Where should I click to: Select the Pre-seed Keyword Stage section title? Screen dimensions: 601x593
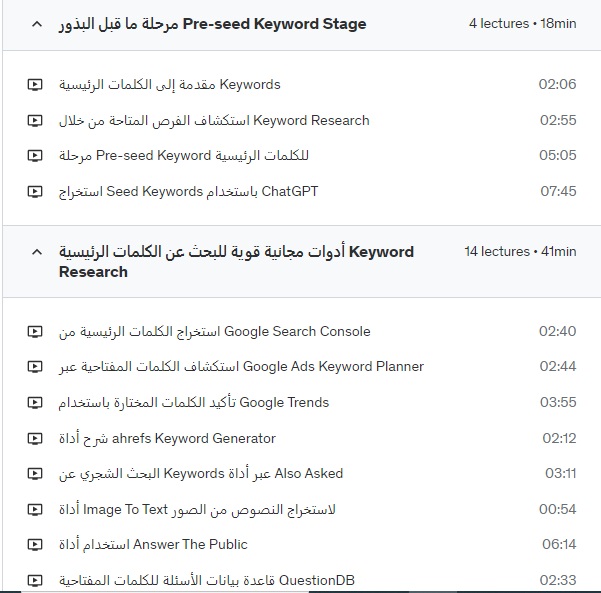click(212, 24)
